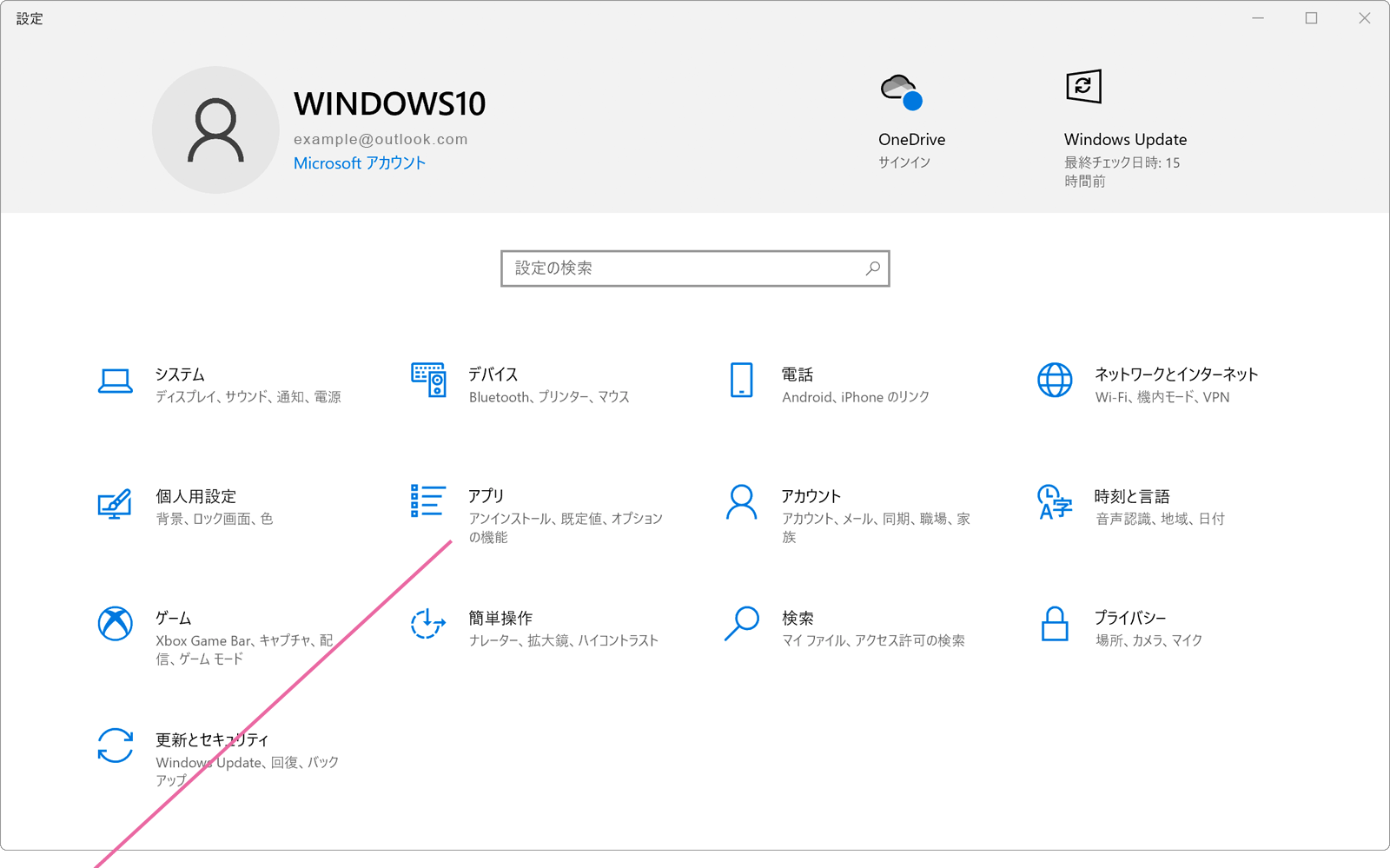Click the Android、iPhone のリンク description
The height and width of the screenshot is (868, 1390).
pos(856,397)
